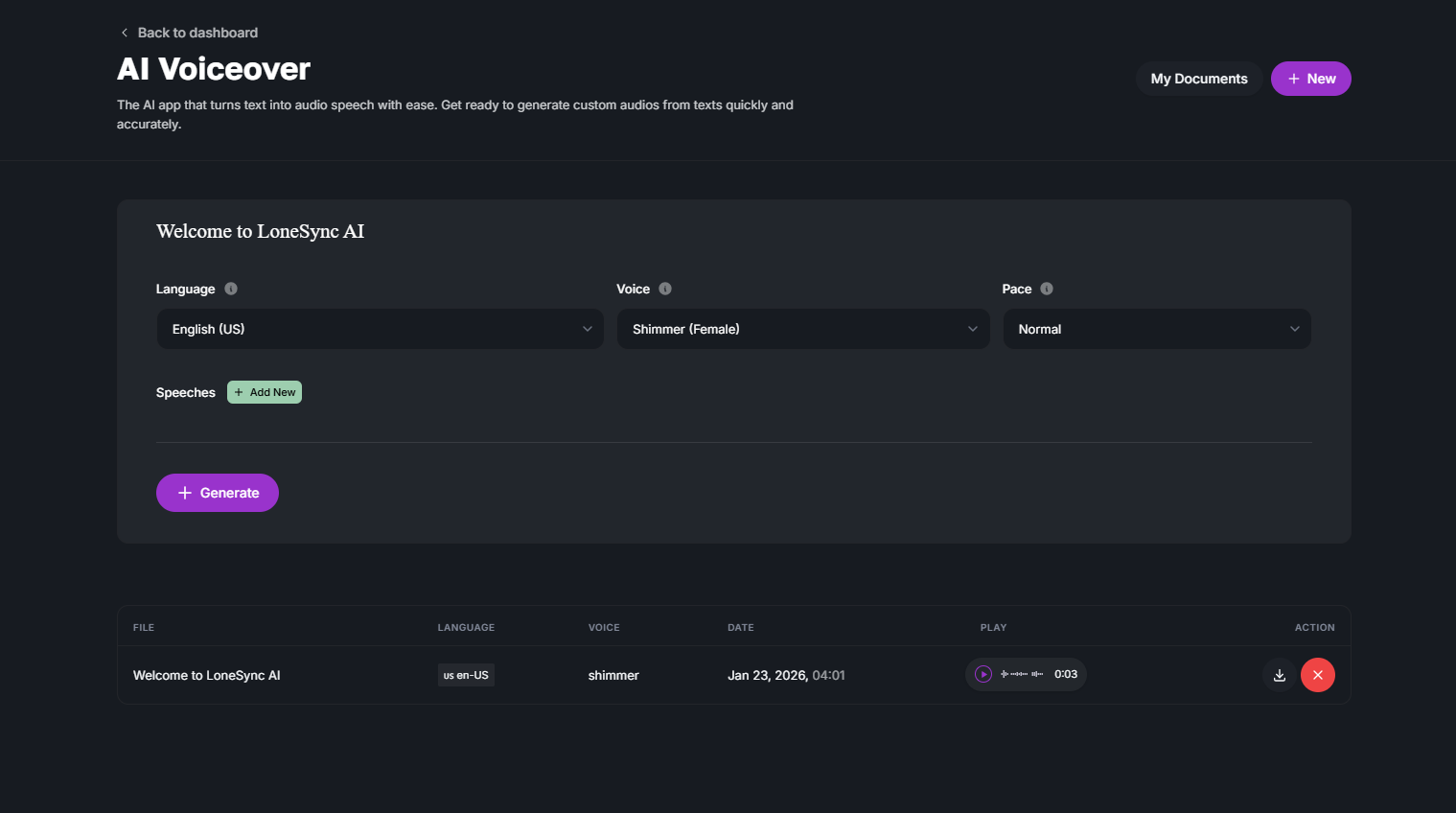The image size is (1456, 813).
Task: Play the Welcome to LoneSync AI audio
Action: pos(983,674)
